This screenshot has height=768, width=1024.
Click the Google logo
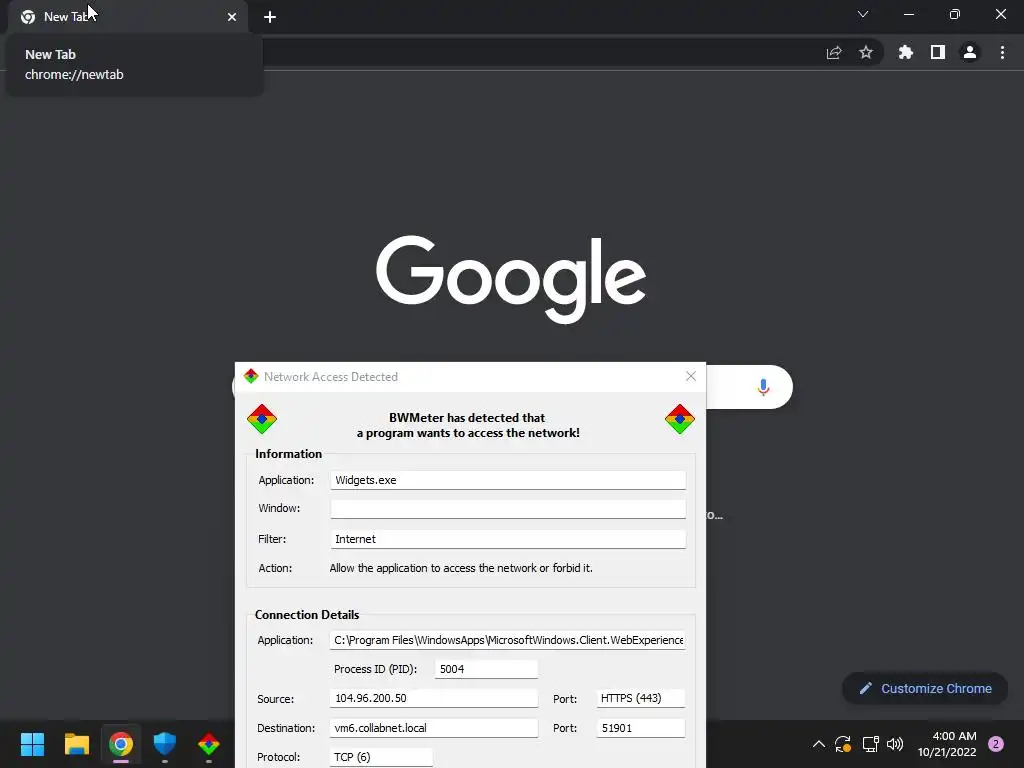coord(511,279)
